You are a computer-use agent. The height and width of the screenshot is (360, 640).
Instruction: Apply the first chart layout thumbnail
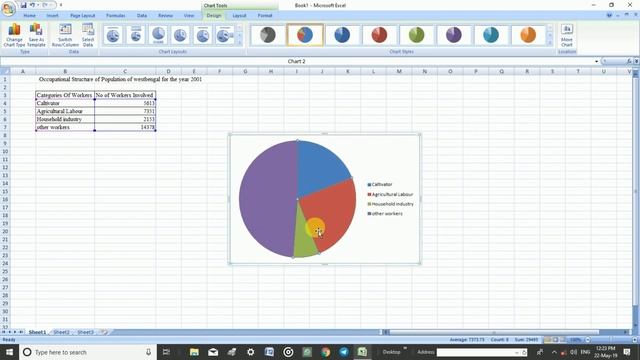[113, 35]
